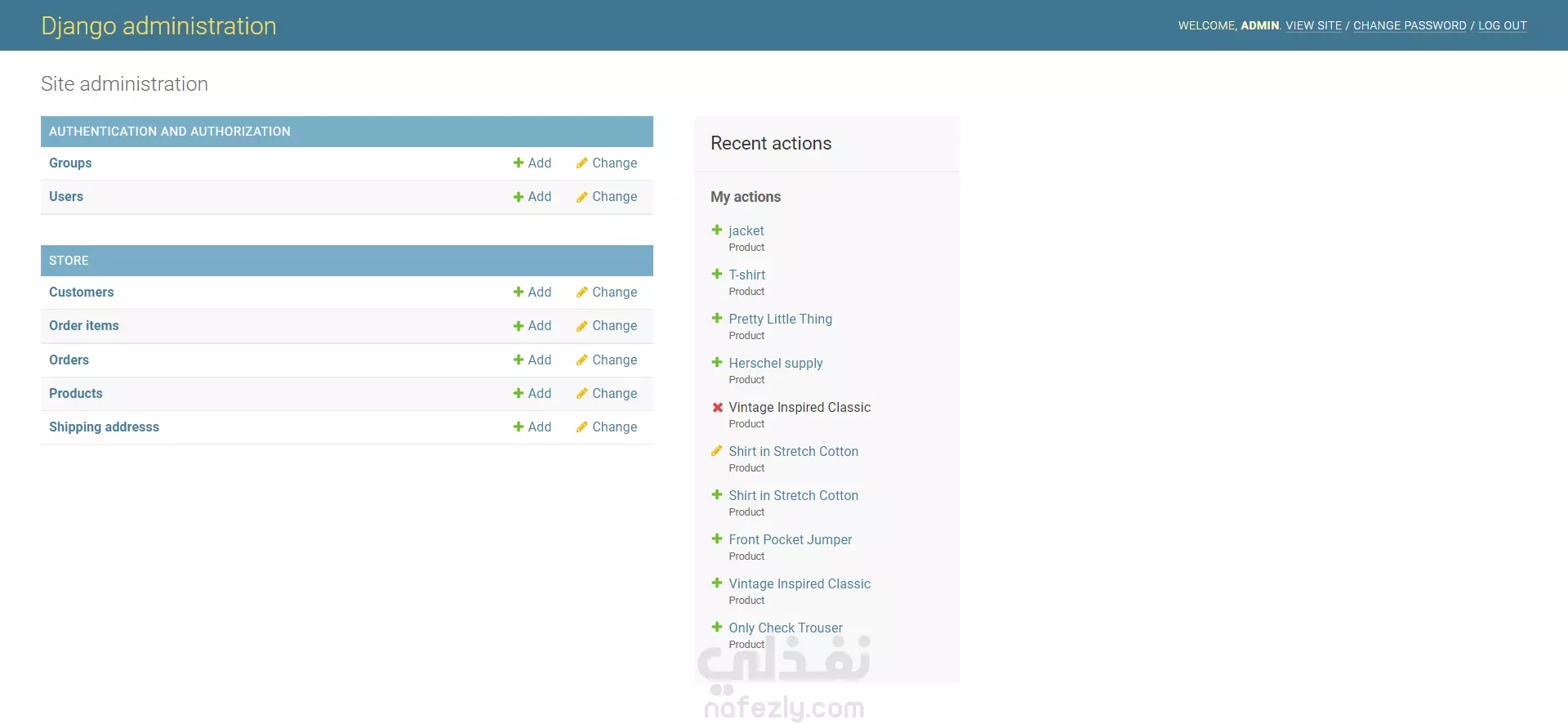
Task: Click Change Password in the header
Action: click(1410, 25)
